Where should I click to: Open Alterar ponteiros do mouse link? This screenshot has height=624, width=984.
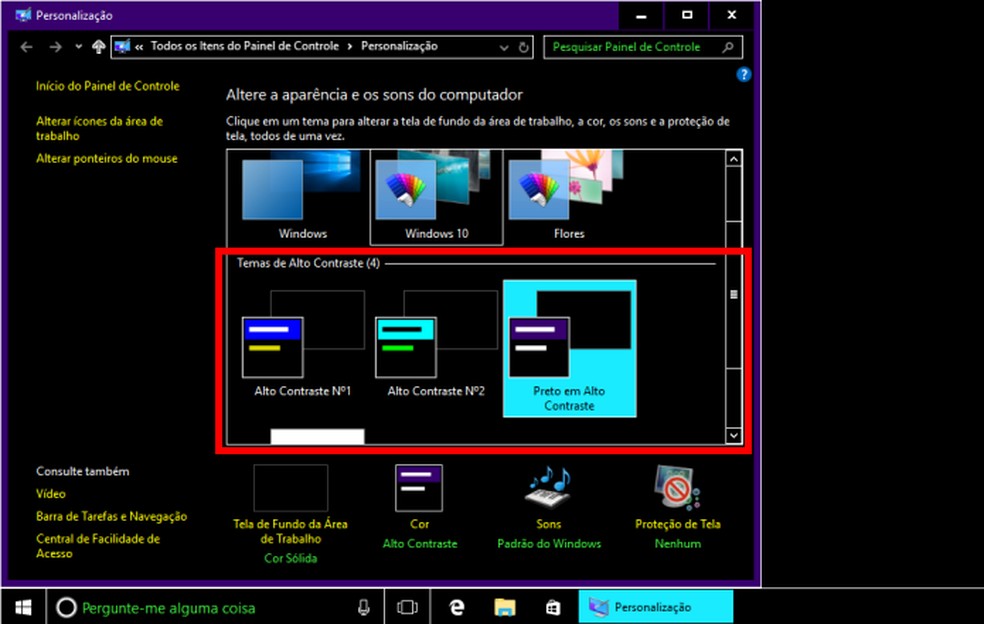pos(107,159)
